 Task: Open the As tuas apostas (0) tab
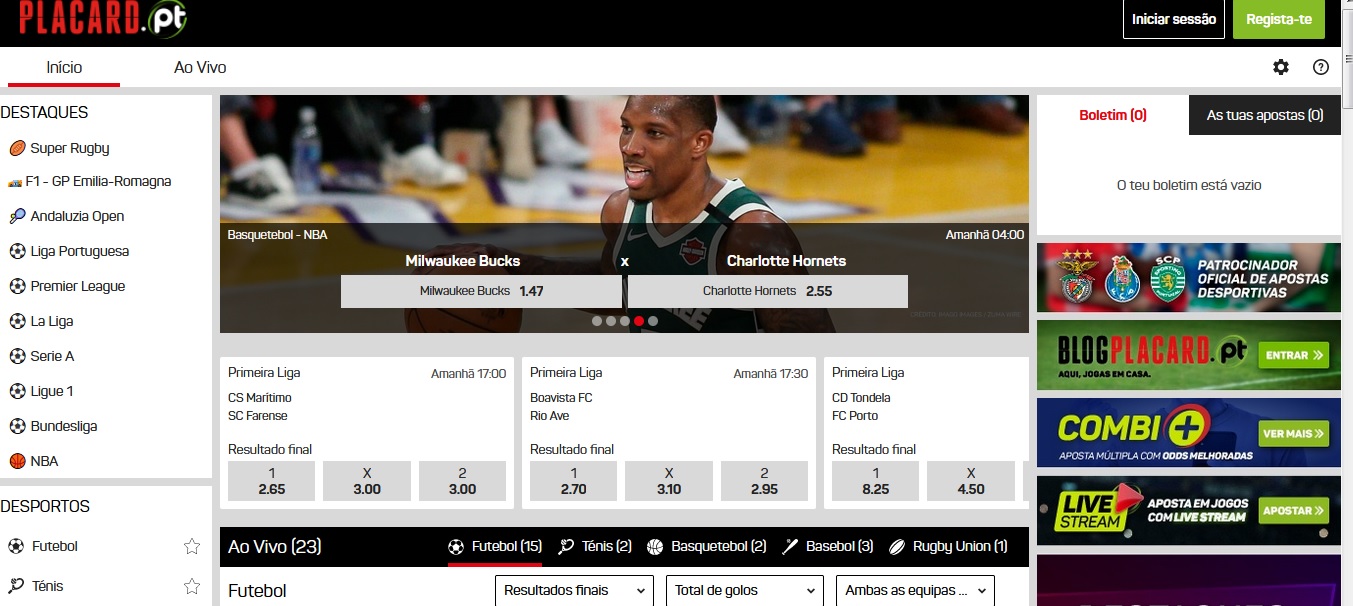click(x=1265, y=115)
